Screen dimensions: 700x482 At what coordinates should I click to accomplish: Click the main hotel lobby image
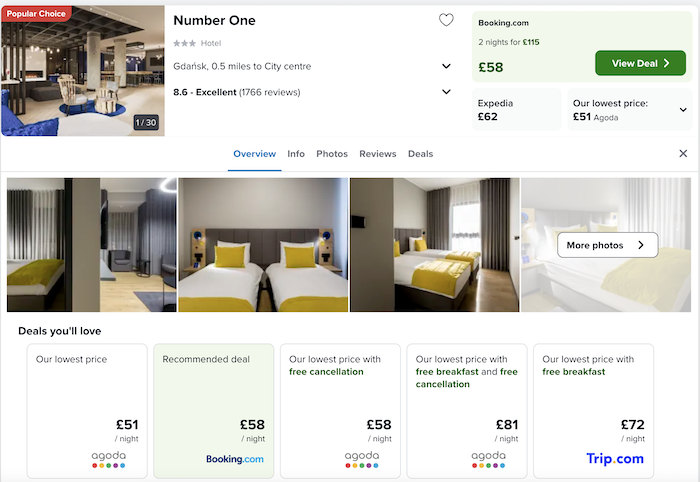click(83, 68)
